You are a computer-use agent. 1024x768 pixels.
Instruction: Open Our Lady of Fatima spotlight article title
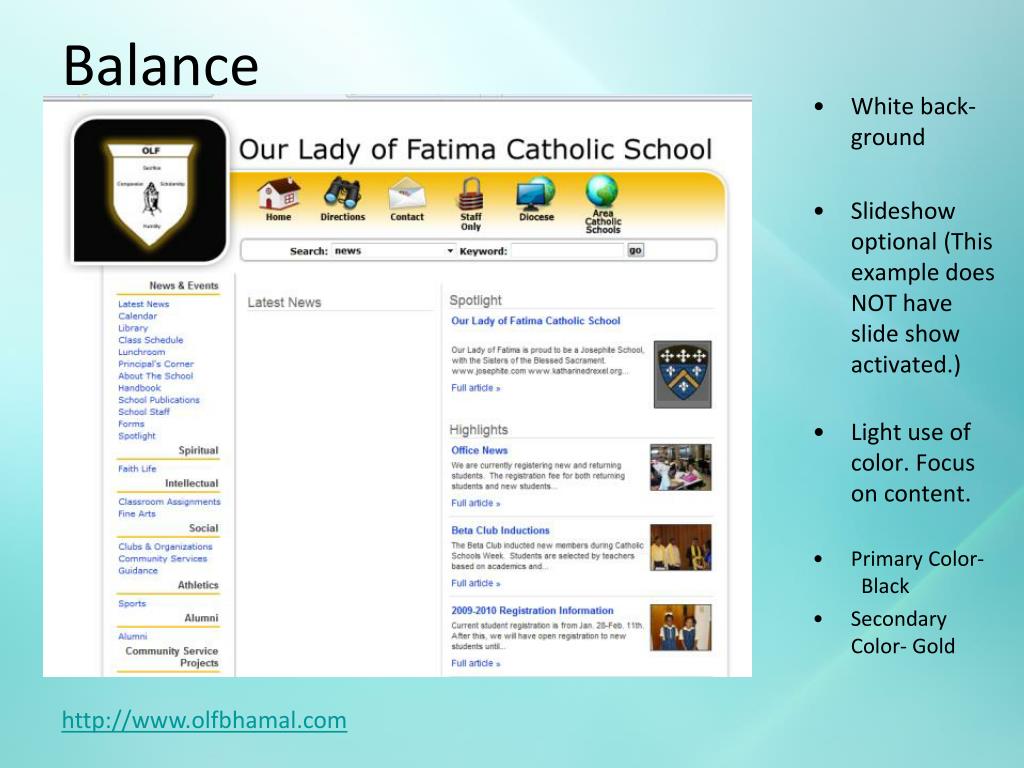[536, 321]
